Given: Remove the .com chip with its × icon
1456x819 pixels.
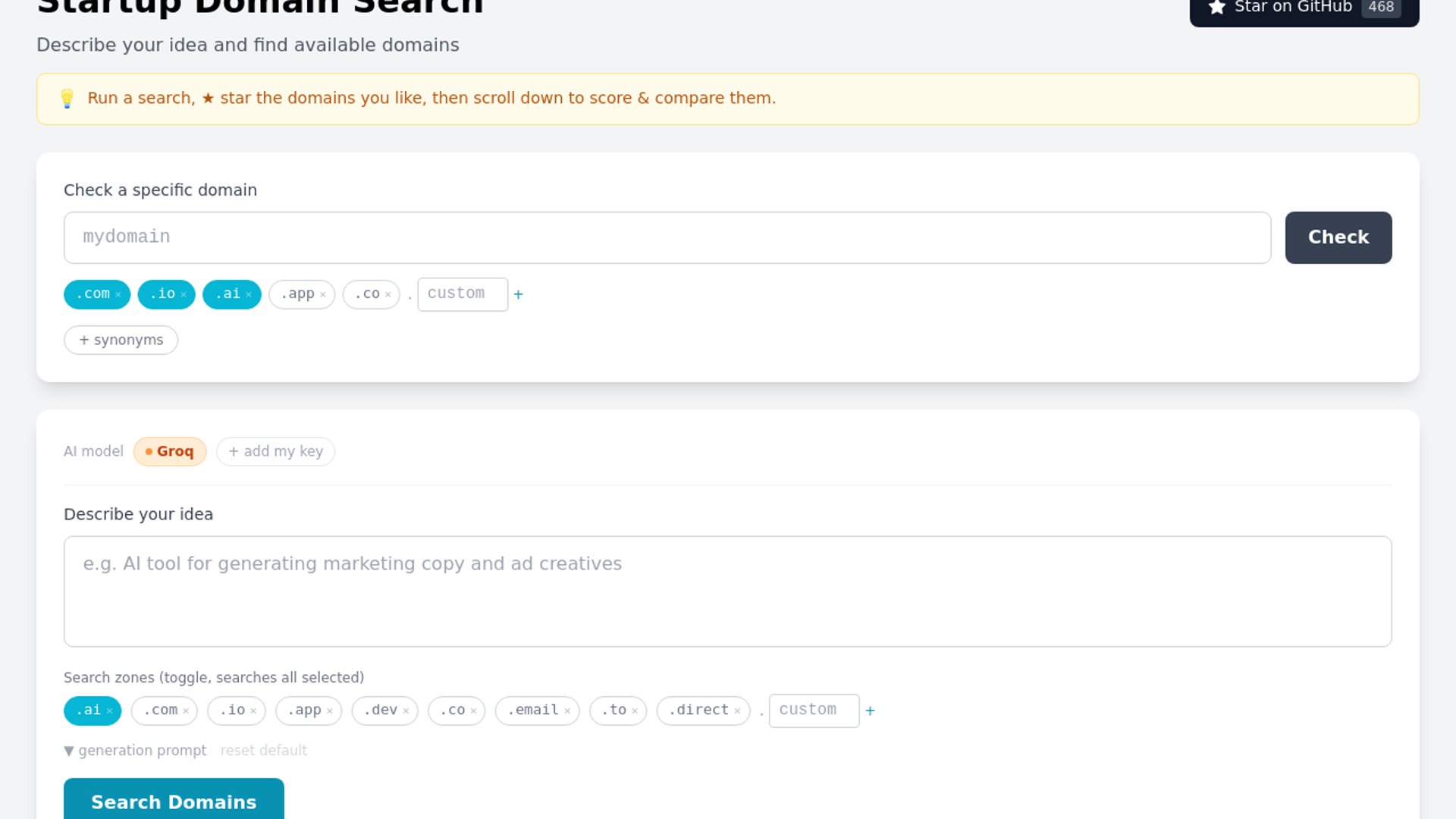Looking at the screenshot, I should click(x=118, y=295).
